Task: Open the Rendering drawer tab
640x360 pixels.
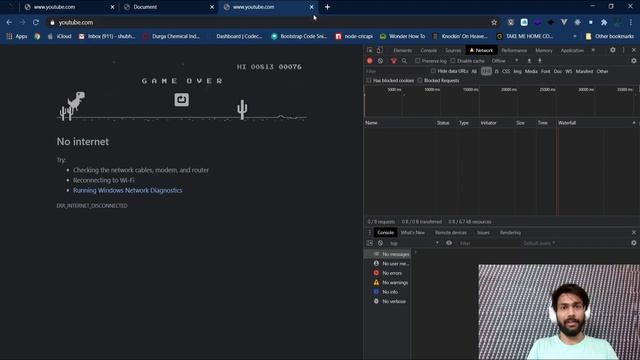Action: coord(510,233)
